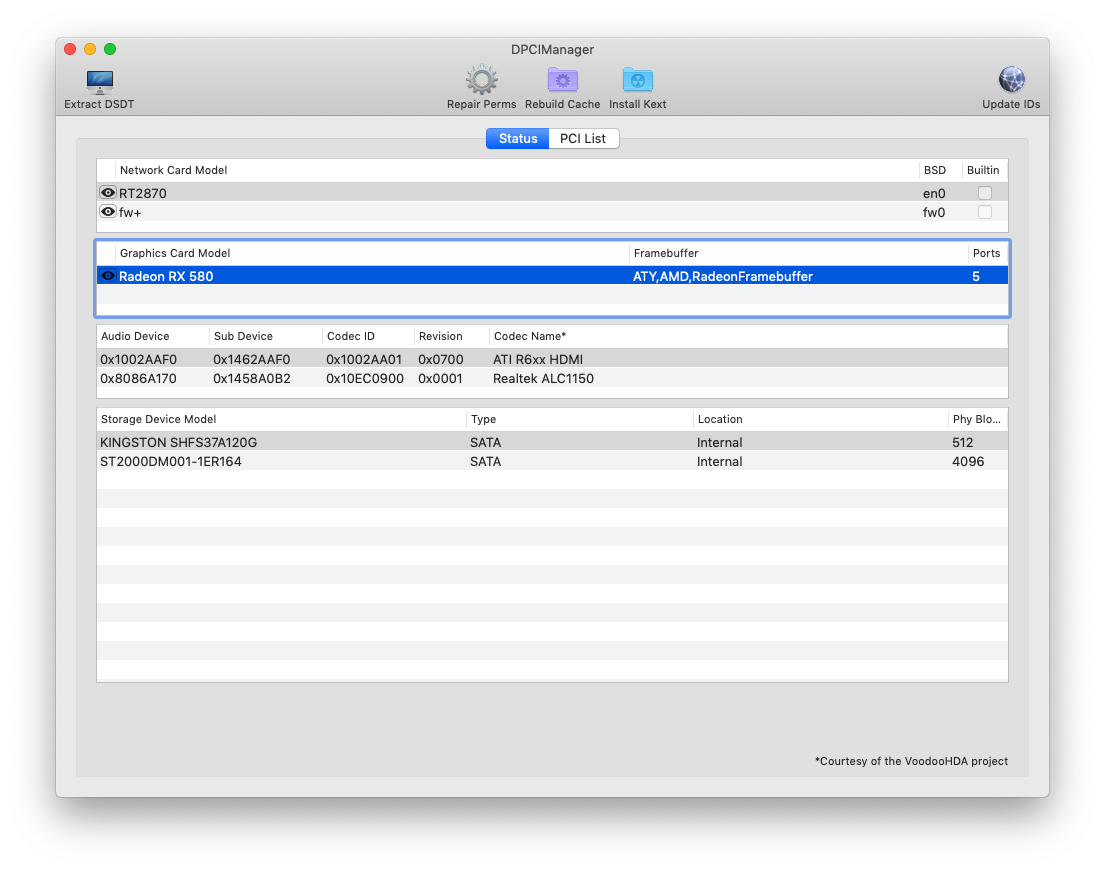Viewport: 1105px width, 871px height.
Task: Click the physical block size 4096
Action: 968,462
